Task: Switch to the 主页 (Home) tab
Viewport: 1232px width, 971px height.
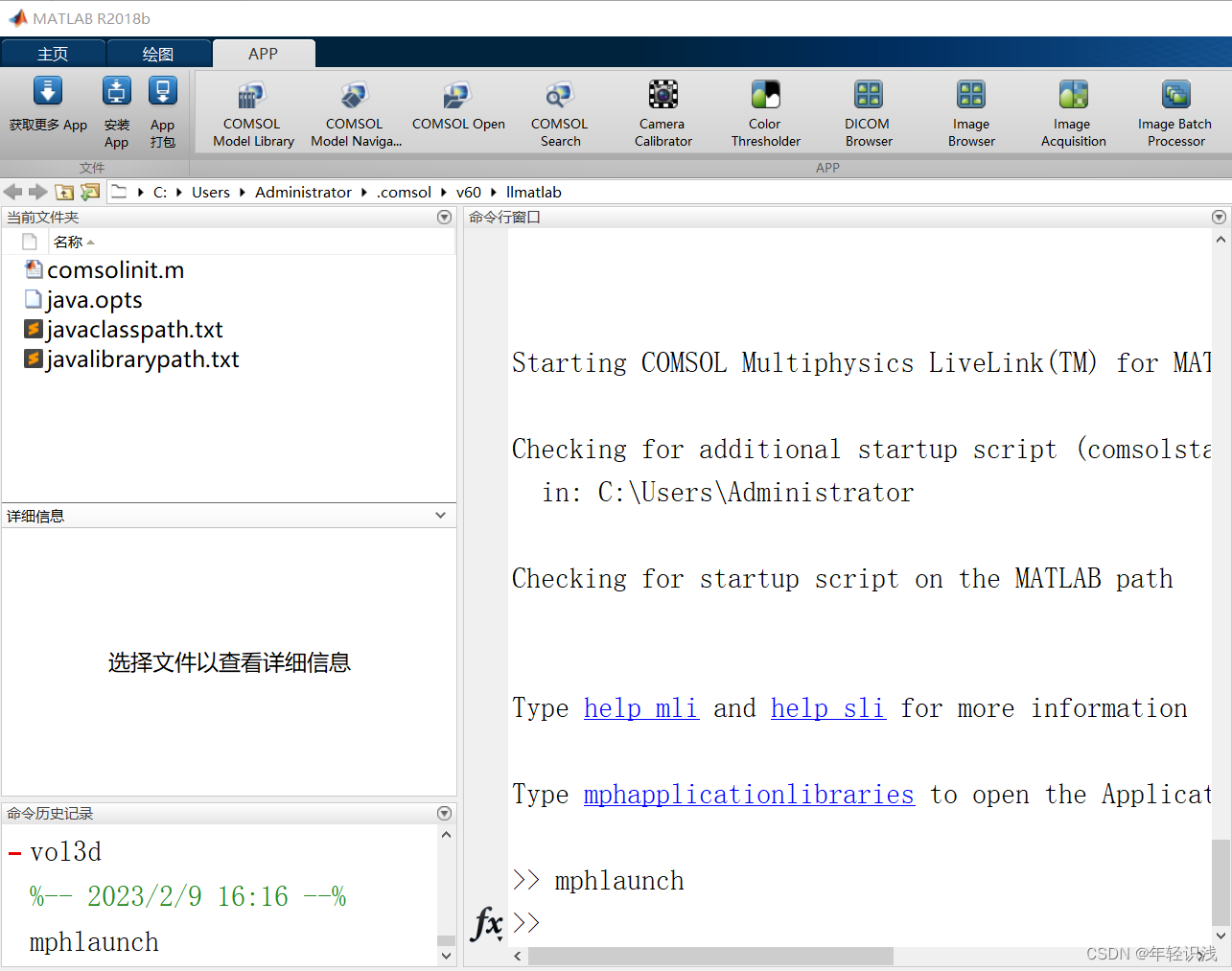Action: (x=53, y=54)
